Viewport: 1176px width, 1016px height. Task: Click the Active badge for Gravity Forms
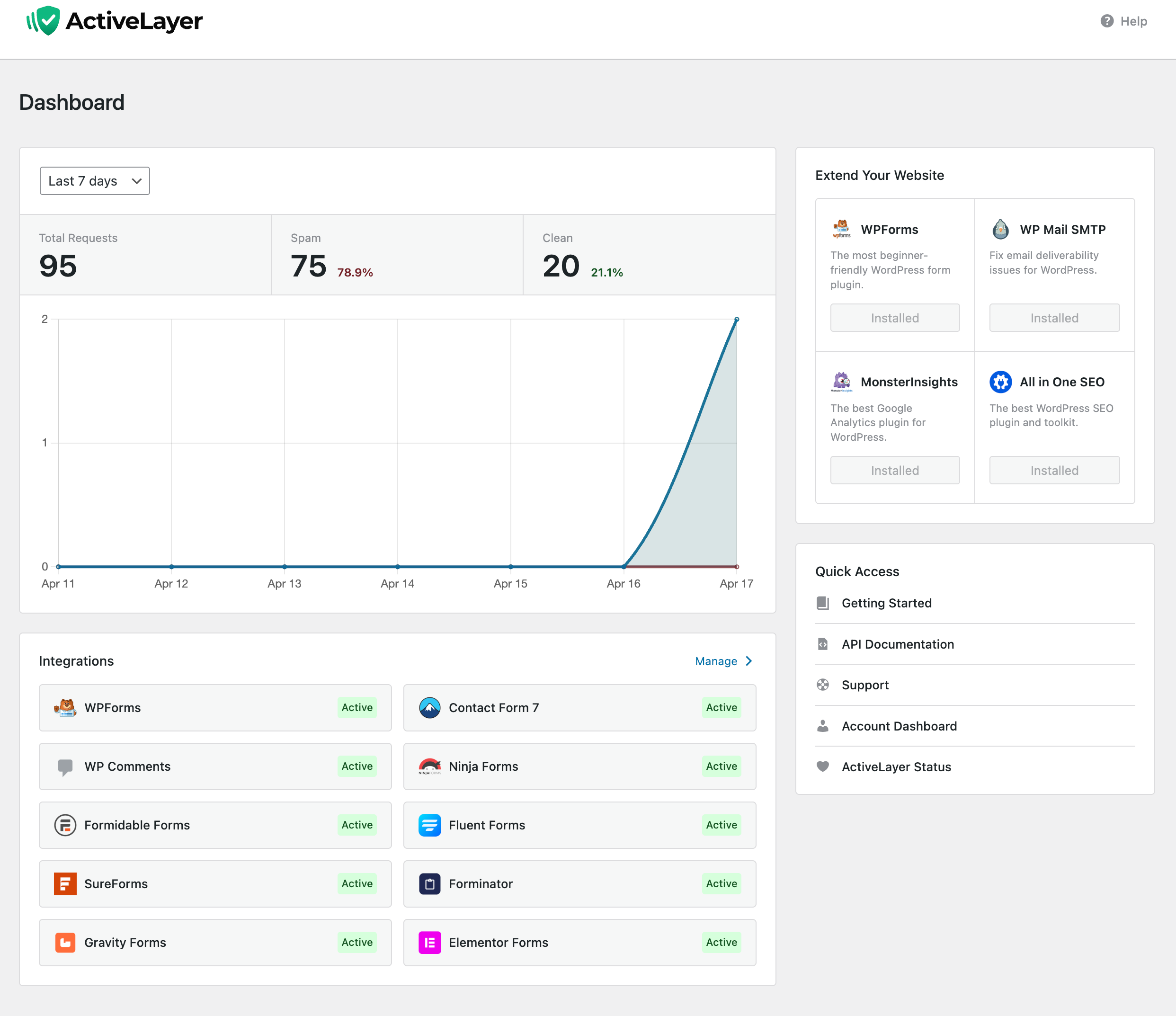(x=357, y=943)
